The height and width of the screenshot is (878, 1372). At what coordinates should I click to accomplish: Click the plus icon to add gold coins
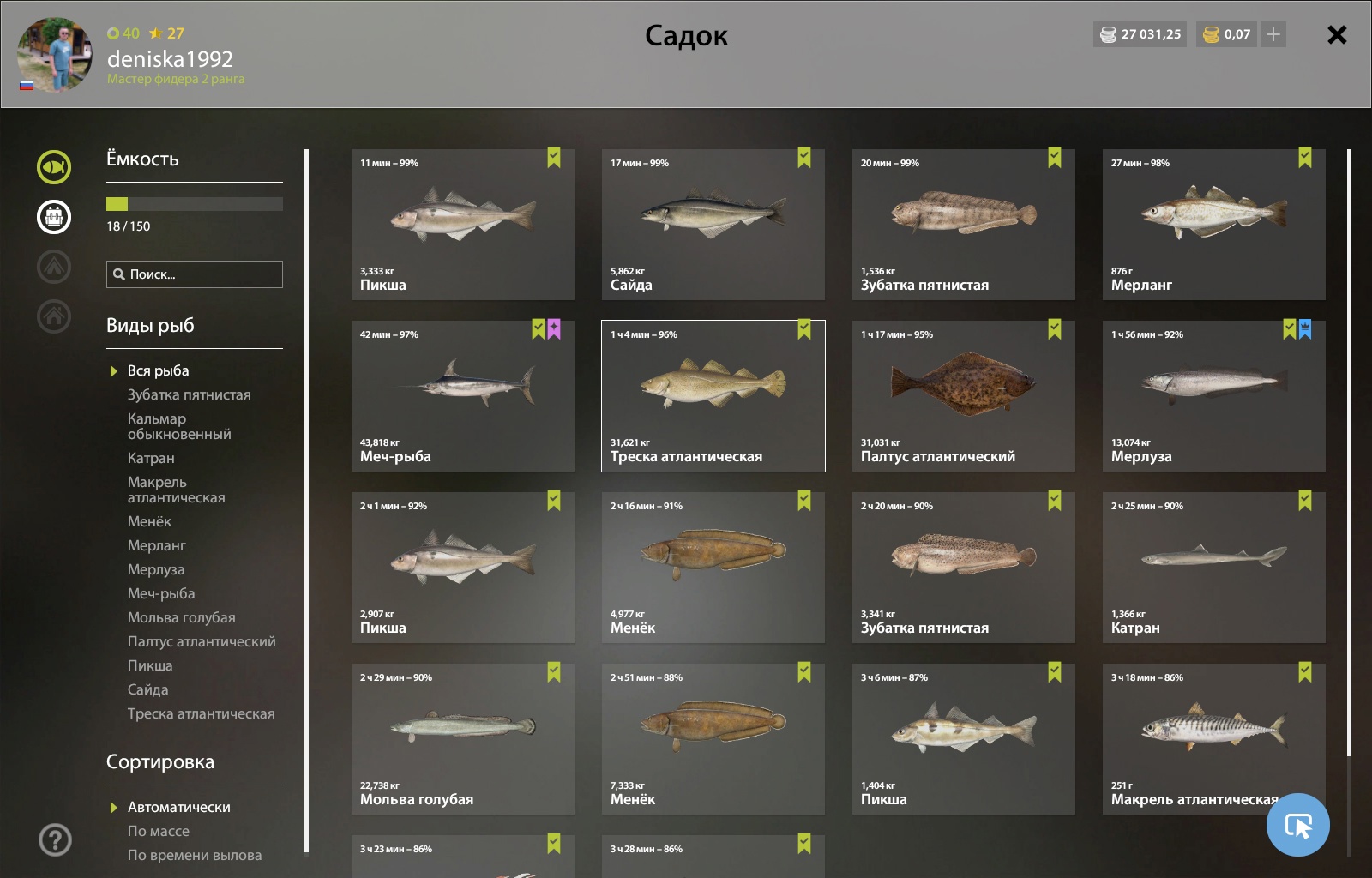(x=1273, y=34)
